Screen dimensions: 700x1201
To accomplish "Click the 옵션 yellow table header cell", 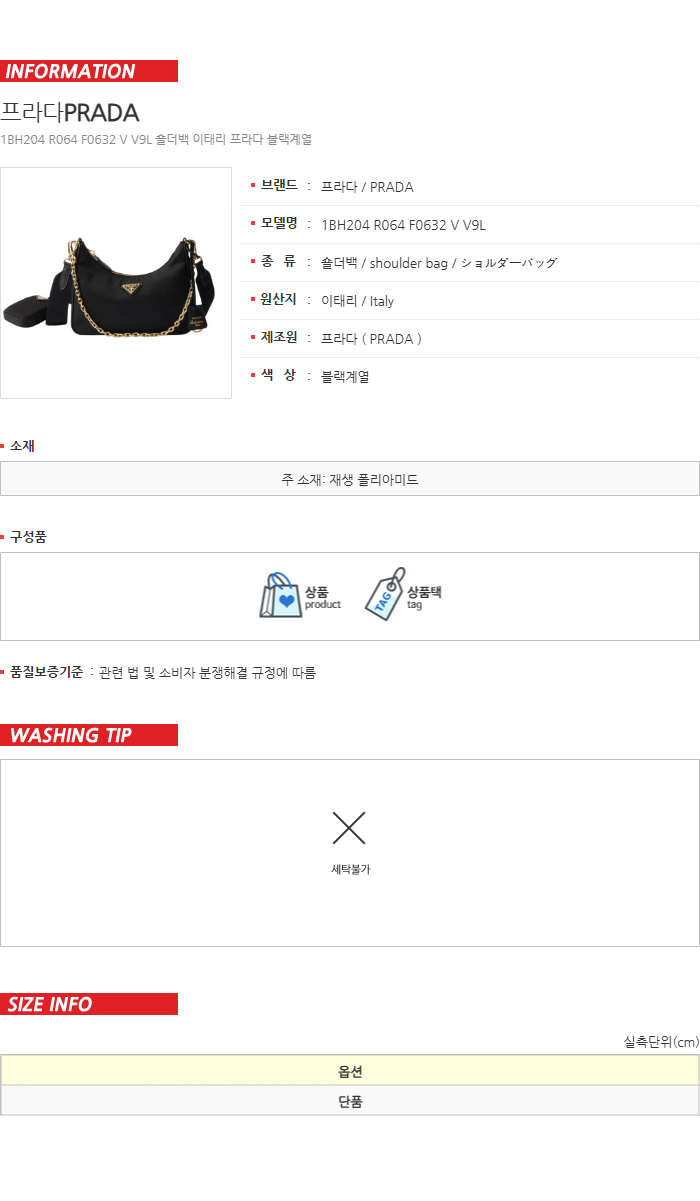I will pyautogui.click(x=350, y=1071).
